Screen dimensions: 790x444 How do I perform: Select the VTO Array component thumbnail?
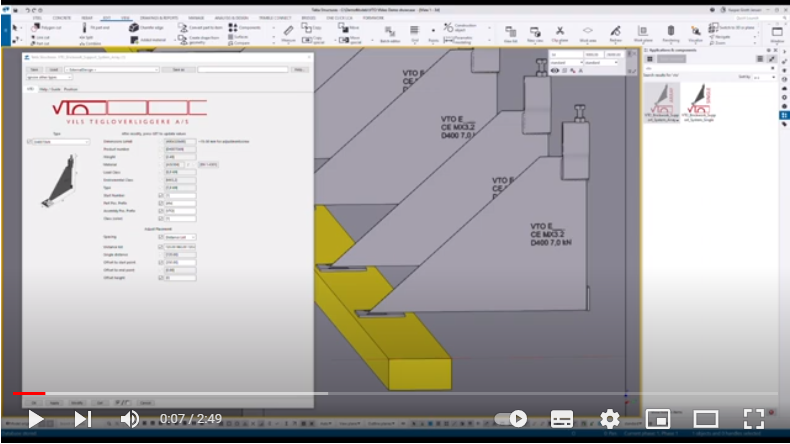click(x=662, y=102)
